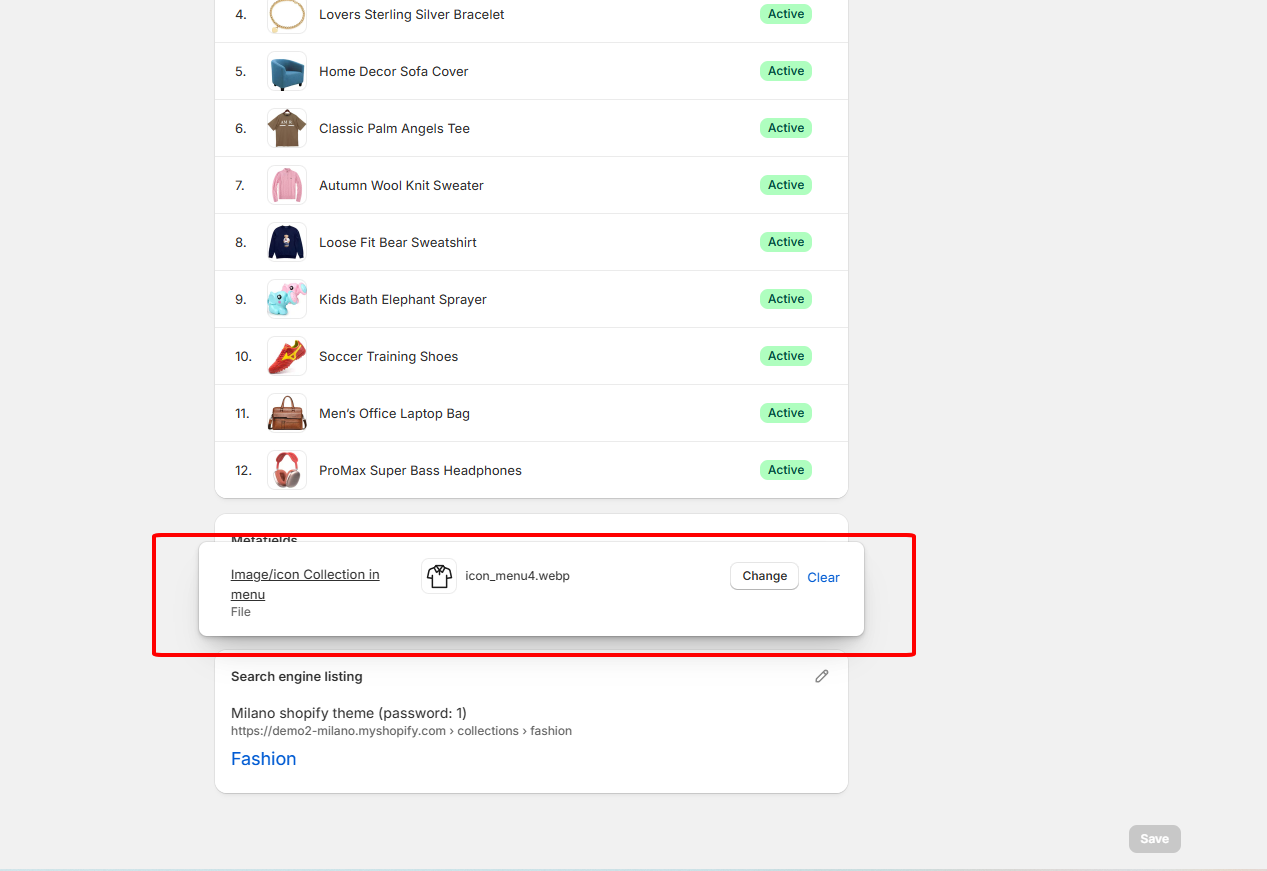The image size is (1267, 871).
Task: Click the red headphones product thumbnail
Action: (287, 471)
